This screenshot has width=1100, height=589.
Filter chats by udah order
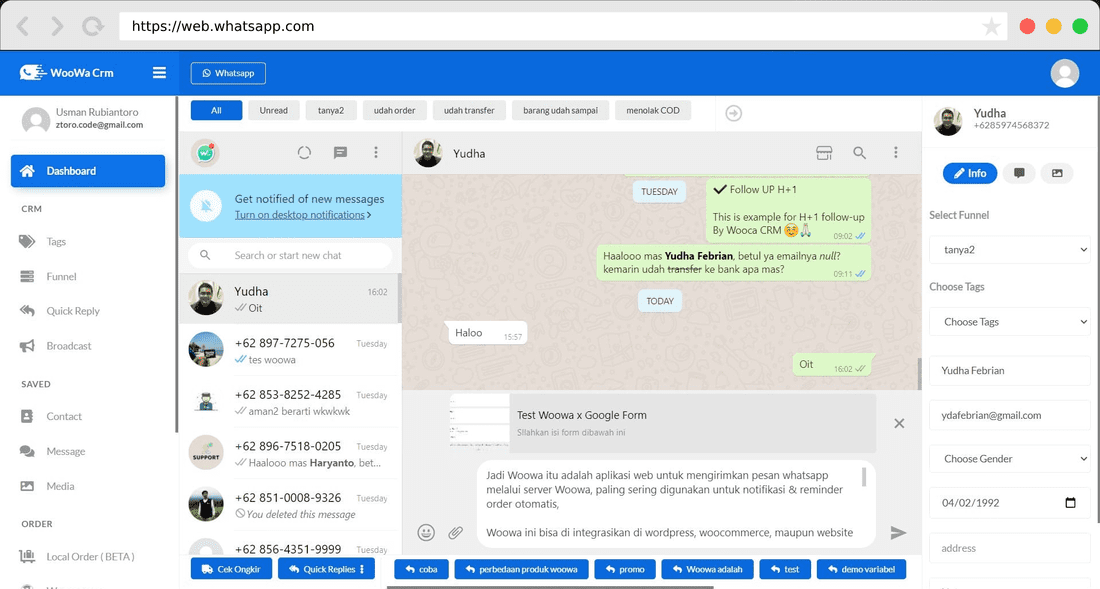394,110
